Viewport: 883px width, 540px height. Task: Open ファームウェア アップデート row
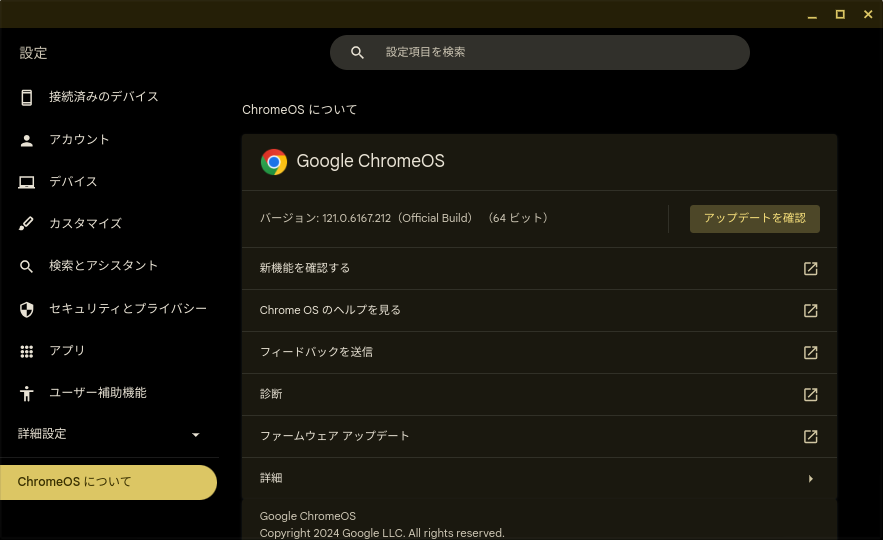click(x=539, y=436)
